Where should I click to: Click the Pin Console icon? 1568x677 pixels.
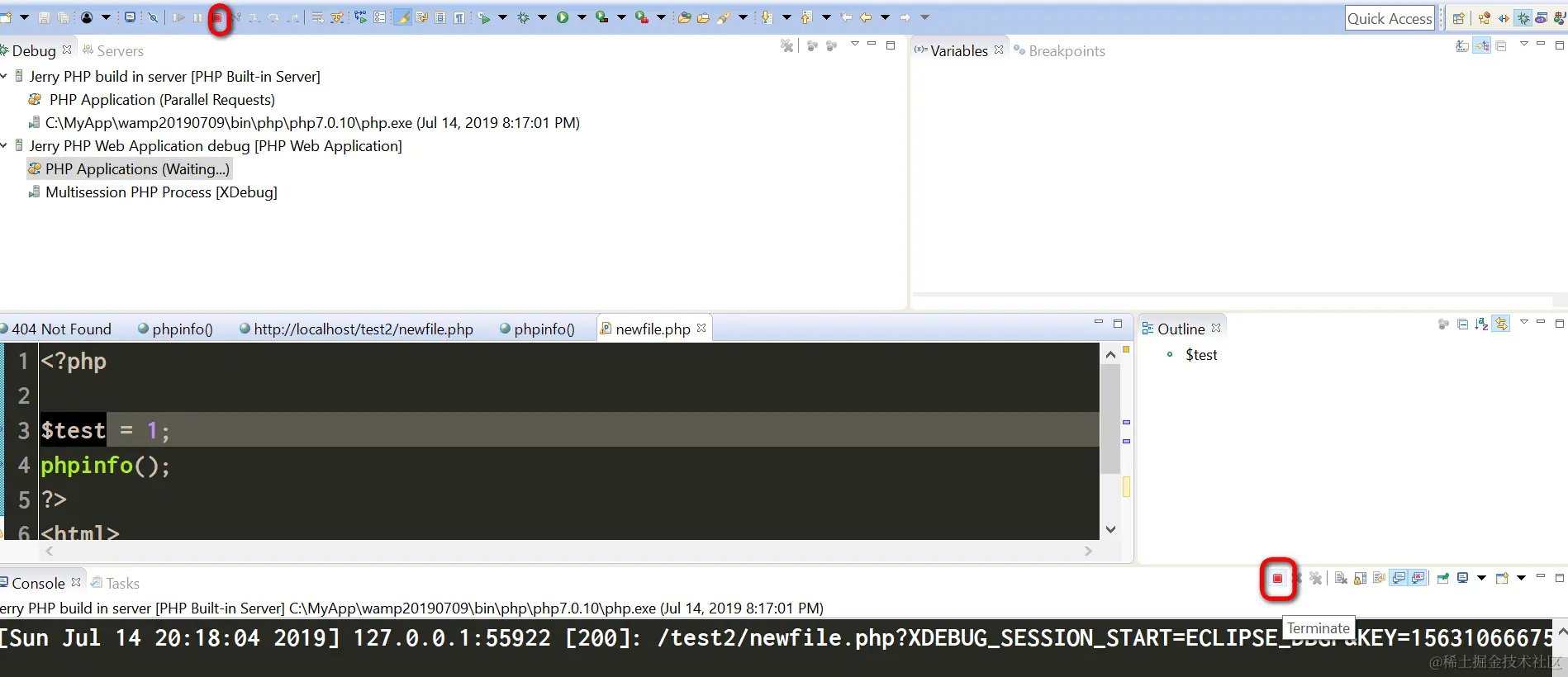(1443, 578)
